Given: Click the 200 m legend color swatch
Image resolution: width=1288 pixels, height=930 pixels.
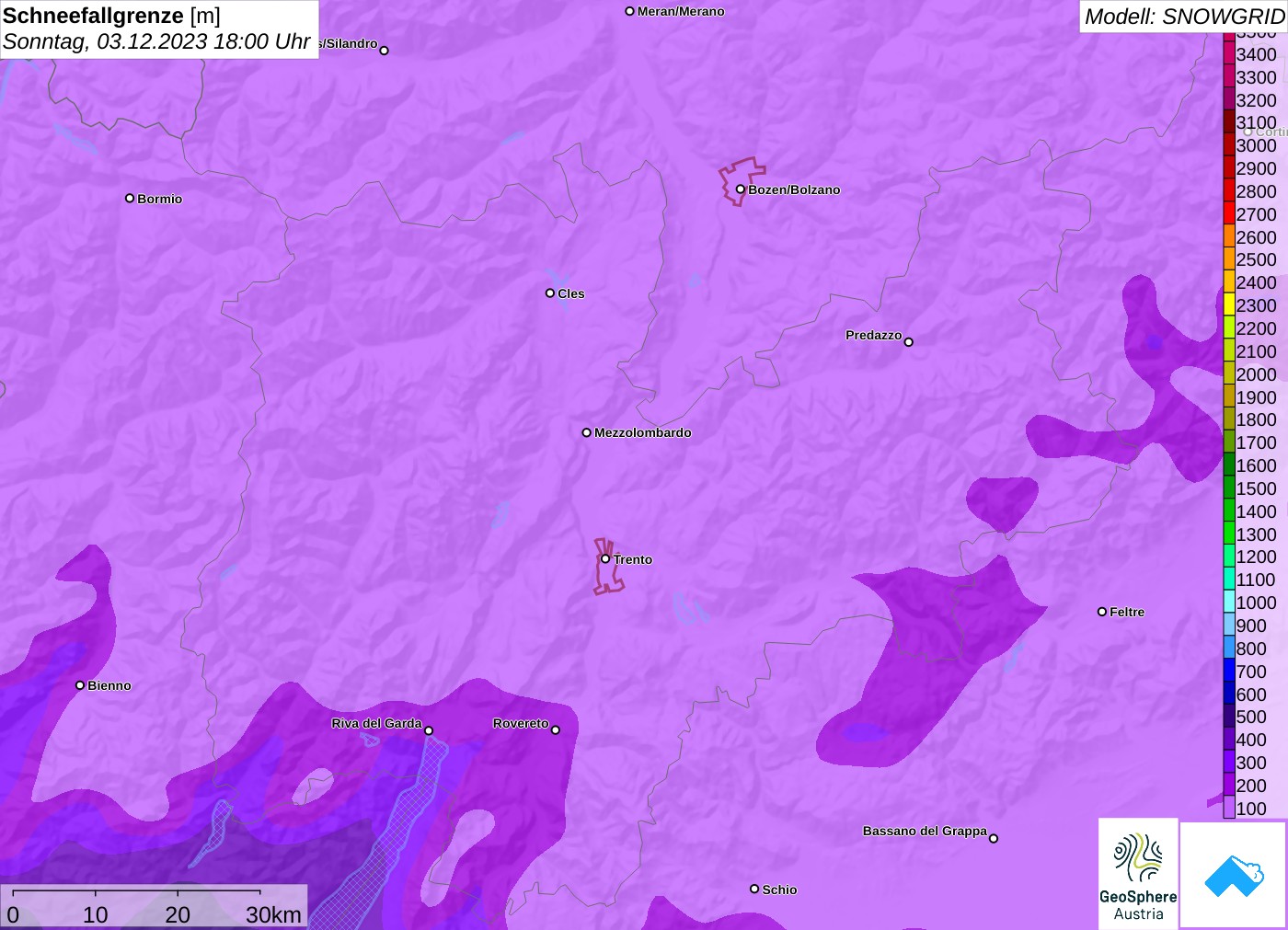Looking at the screenshot, I should point(1229,785).
